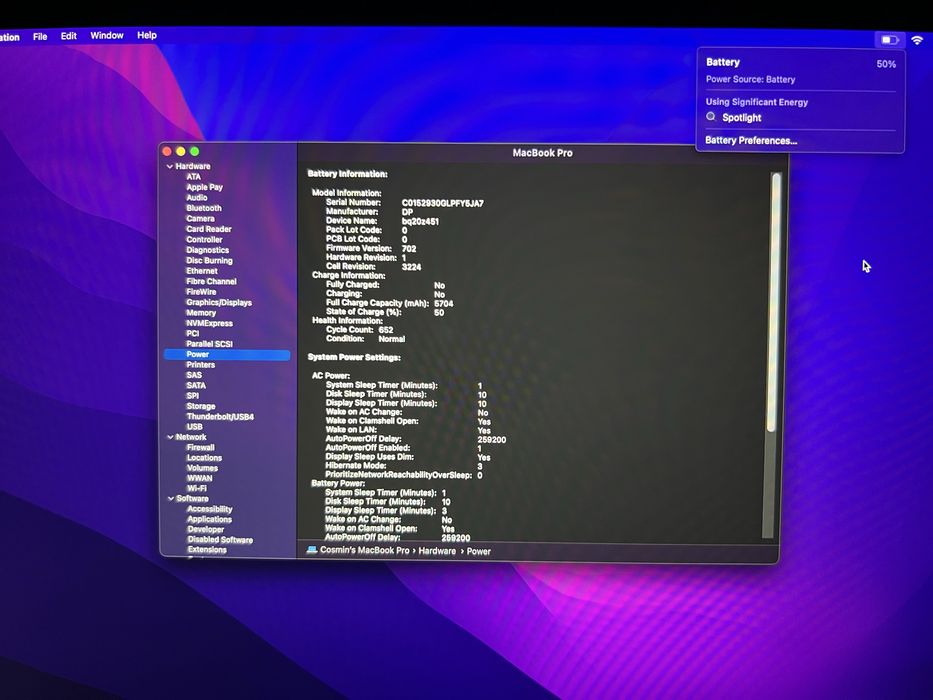Click the Firmware Version value 702
This screenshot has height=700, width=933.
pos(409,249)
